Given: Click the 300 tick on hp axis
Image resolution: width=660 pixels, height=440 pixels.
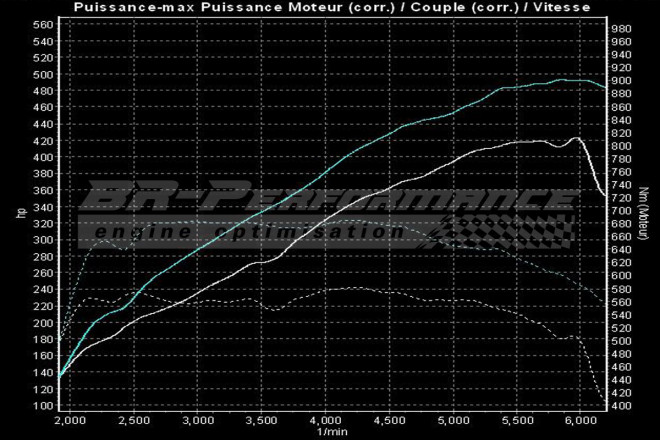Looking at the screenshot, I should point(42,240).
